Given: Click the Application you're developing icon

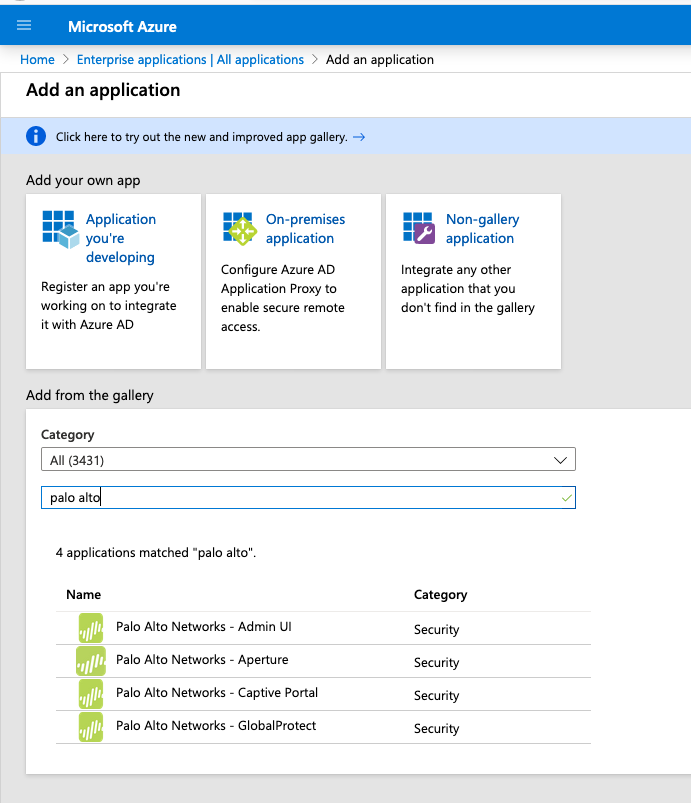Looking at the screenshot, I should (59, 228).
